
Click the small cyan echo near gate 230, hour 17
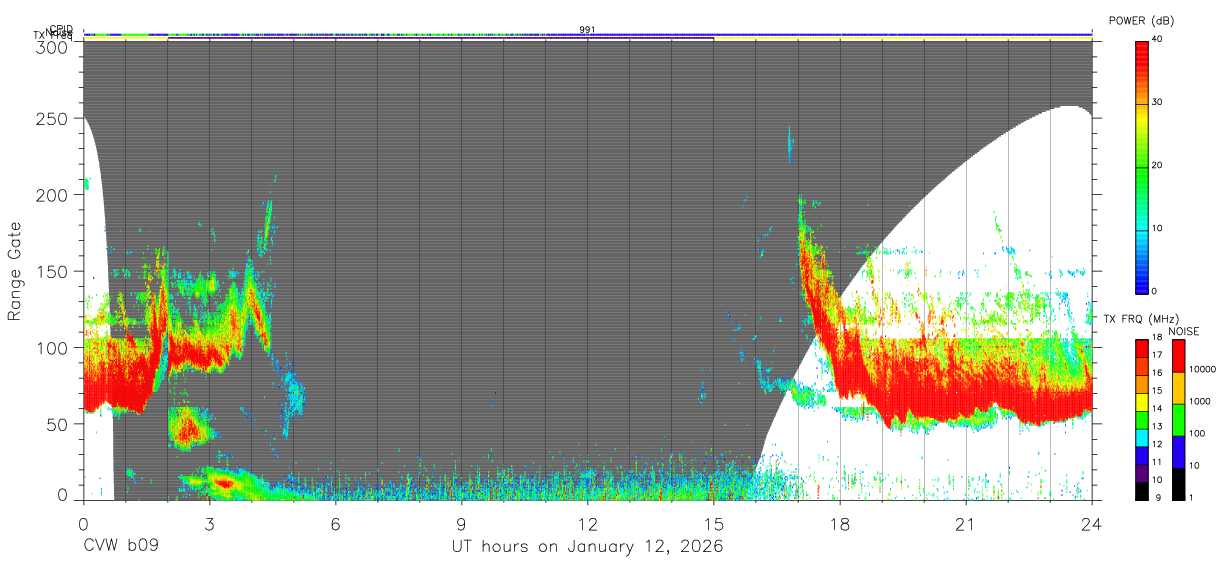point(789,145)
